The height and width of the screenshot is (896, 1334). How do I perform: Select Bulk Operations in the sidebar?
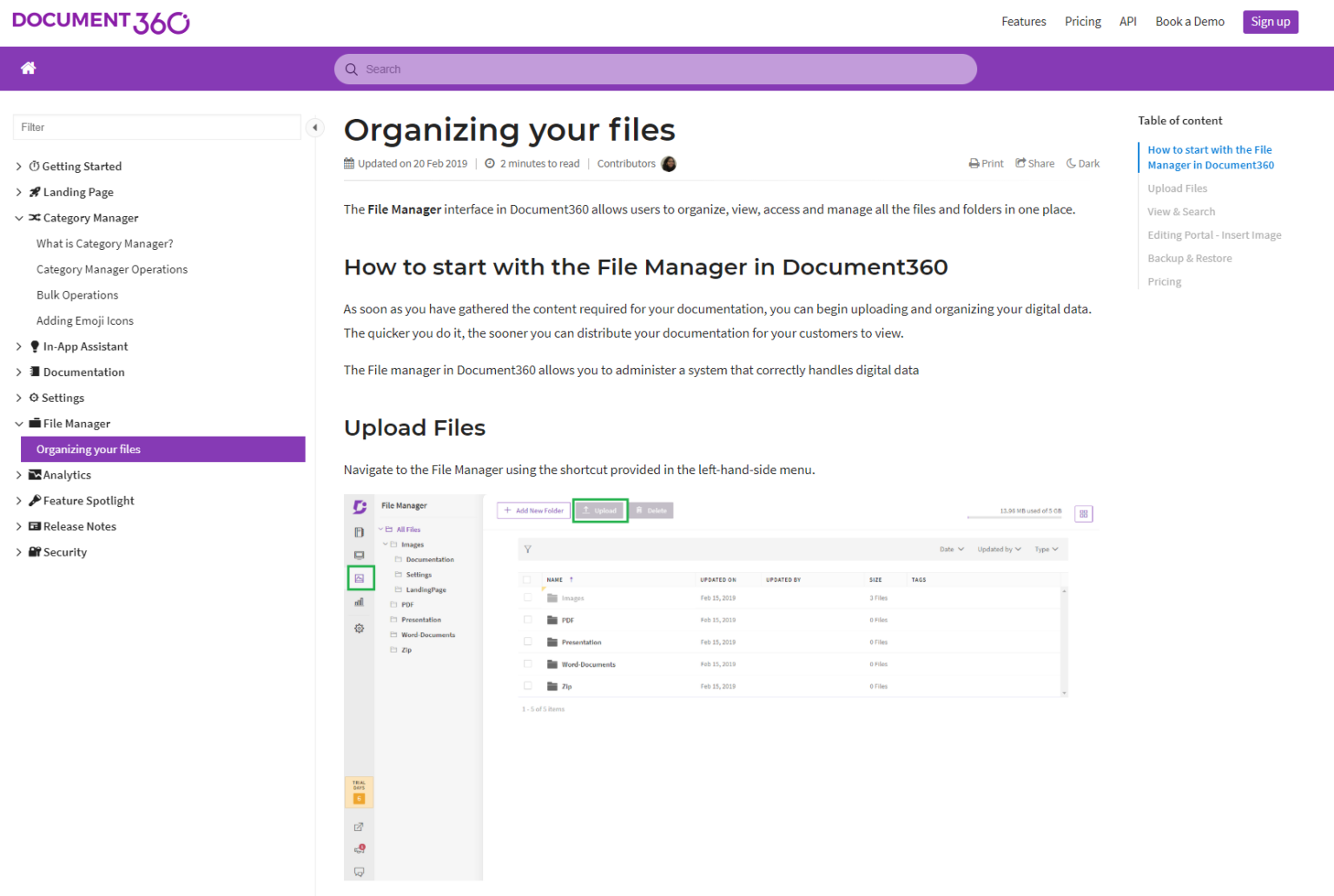point(77,294)
